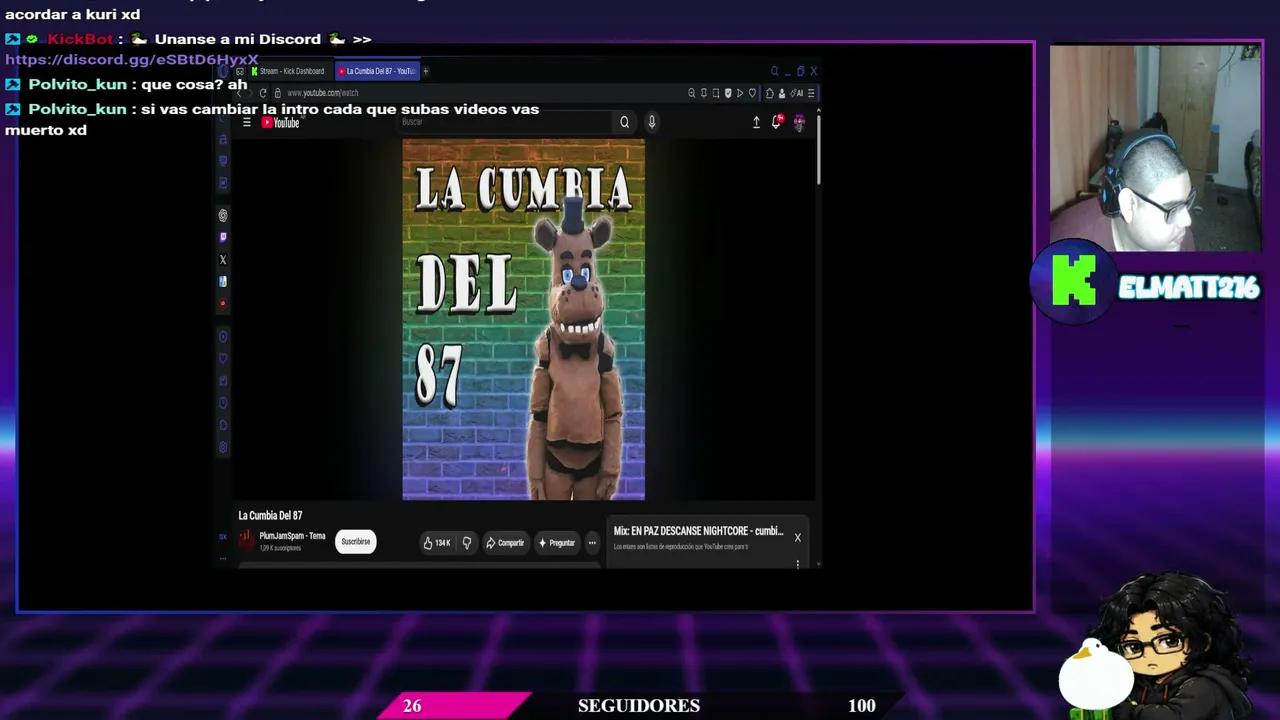The width and height of the screenshot is (1280, 720).
Task: Start voice search with the microphone icon
Action: pyautogui.click(x=651, y=122)
